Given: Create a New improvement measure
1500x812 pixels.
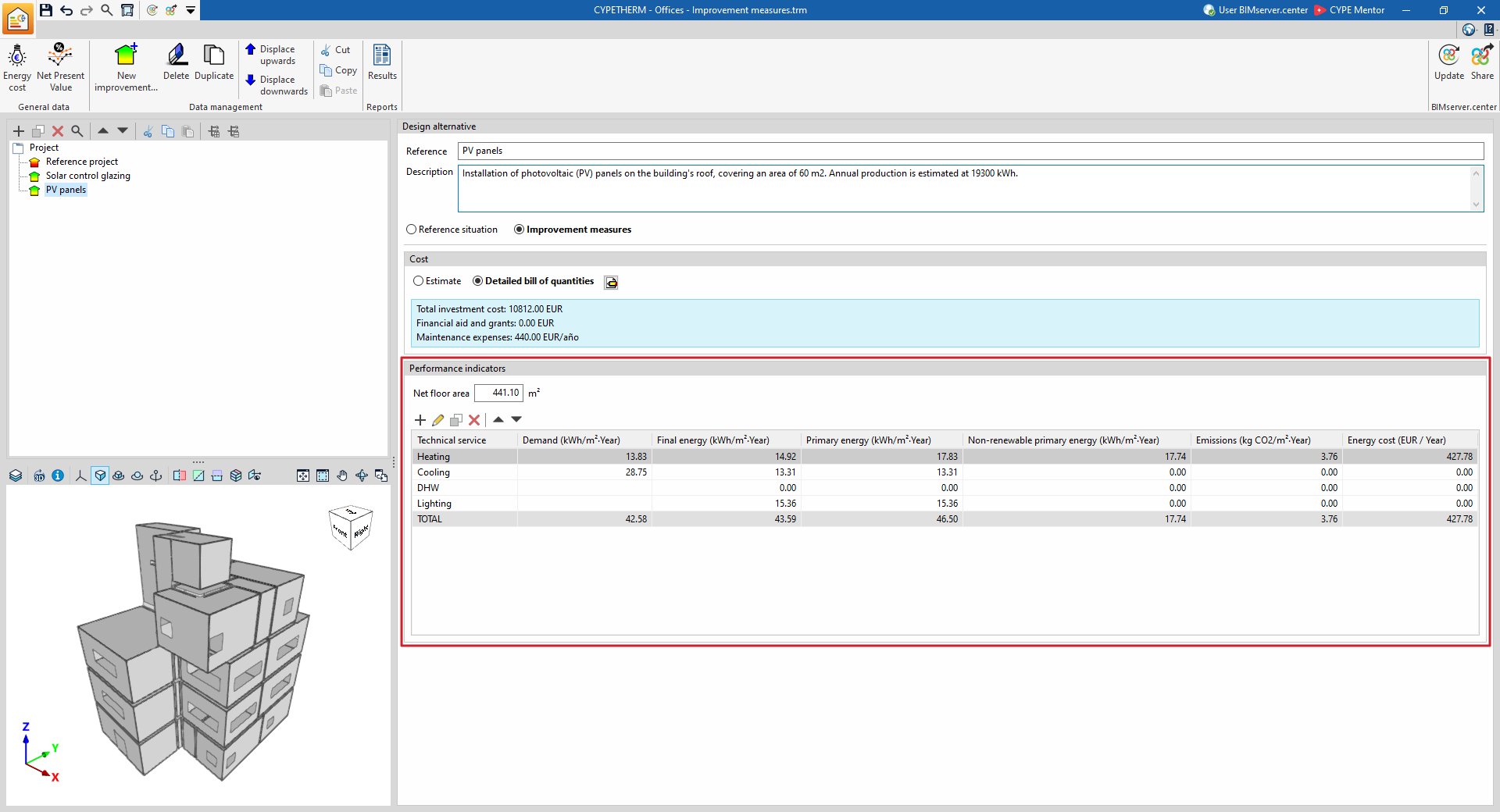Looking at the screenshot, I should 126,67.
